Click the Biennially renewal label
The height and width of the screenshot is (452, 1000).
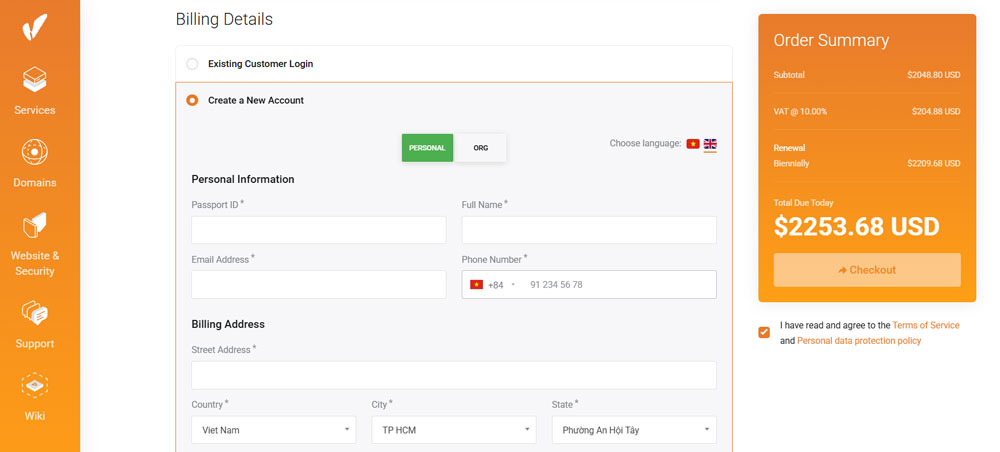click(791, 163)
